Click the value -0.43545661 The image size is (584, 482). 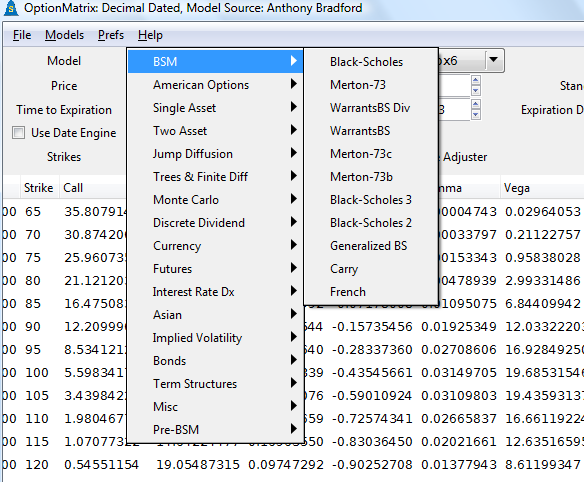pyautogui.click(x=372, y=372)
